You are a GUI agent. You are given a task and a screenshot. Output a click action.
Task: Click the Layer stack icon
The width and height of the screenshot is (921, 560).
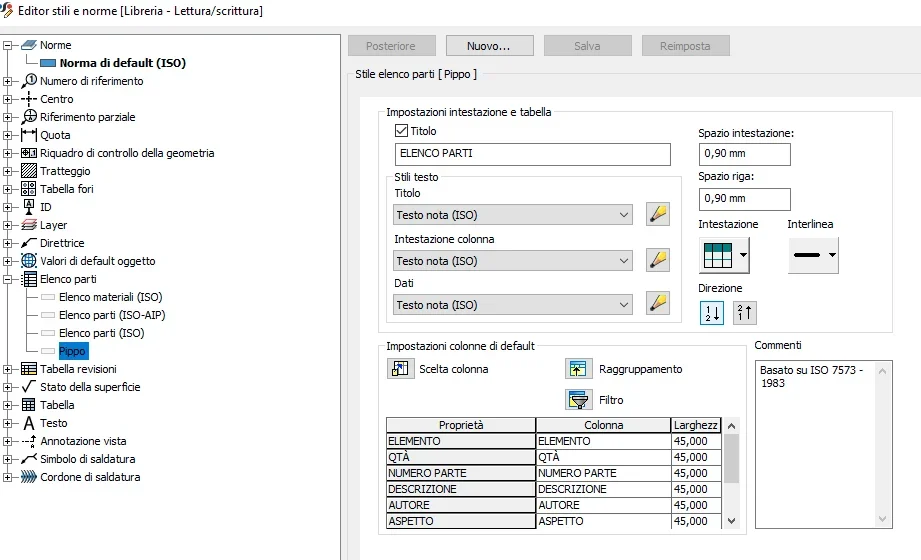tap(29, 225)
